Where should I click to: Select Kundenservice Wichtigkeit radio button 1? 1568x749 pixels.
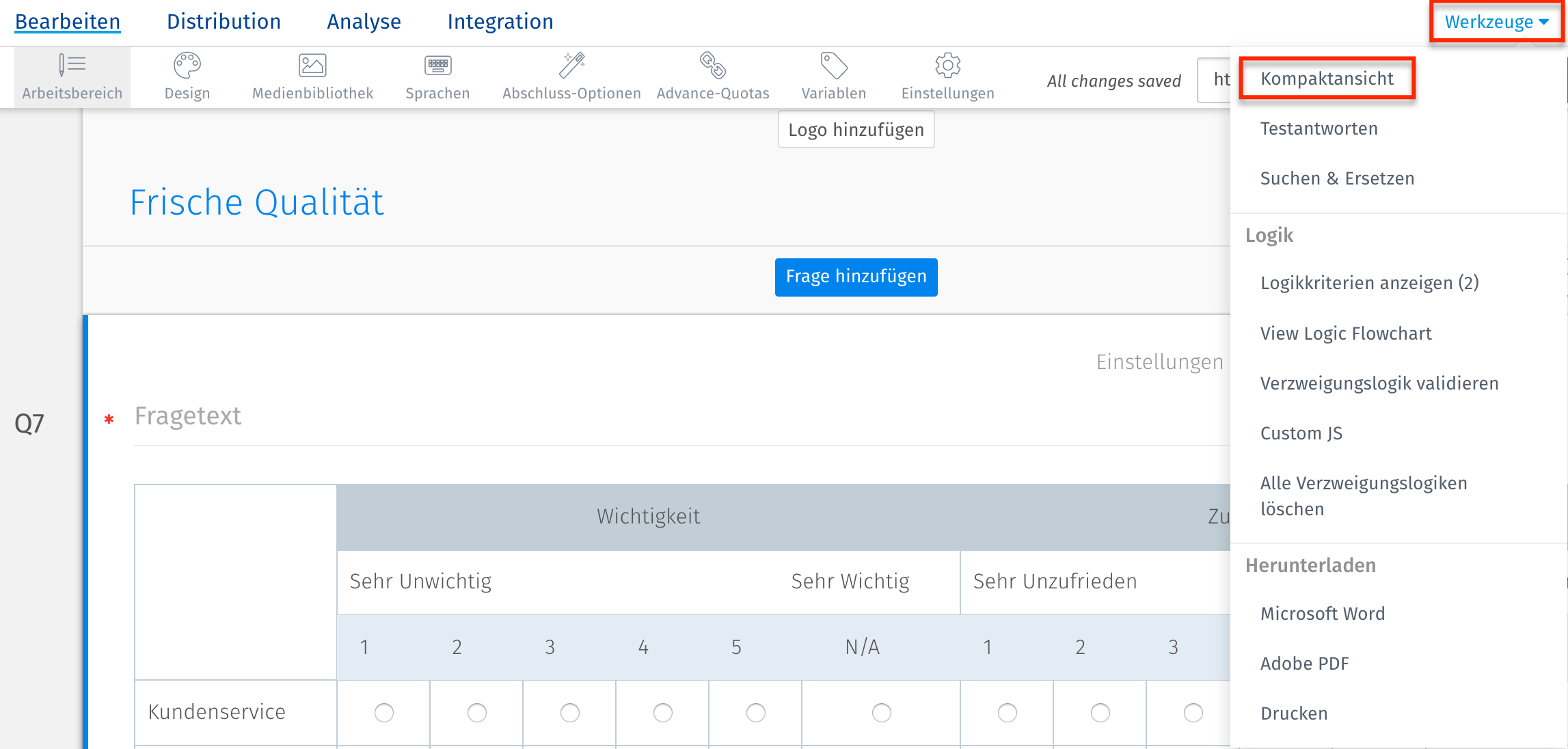[383, 713]
